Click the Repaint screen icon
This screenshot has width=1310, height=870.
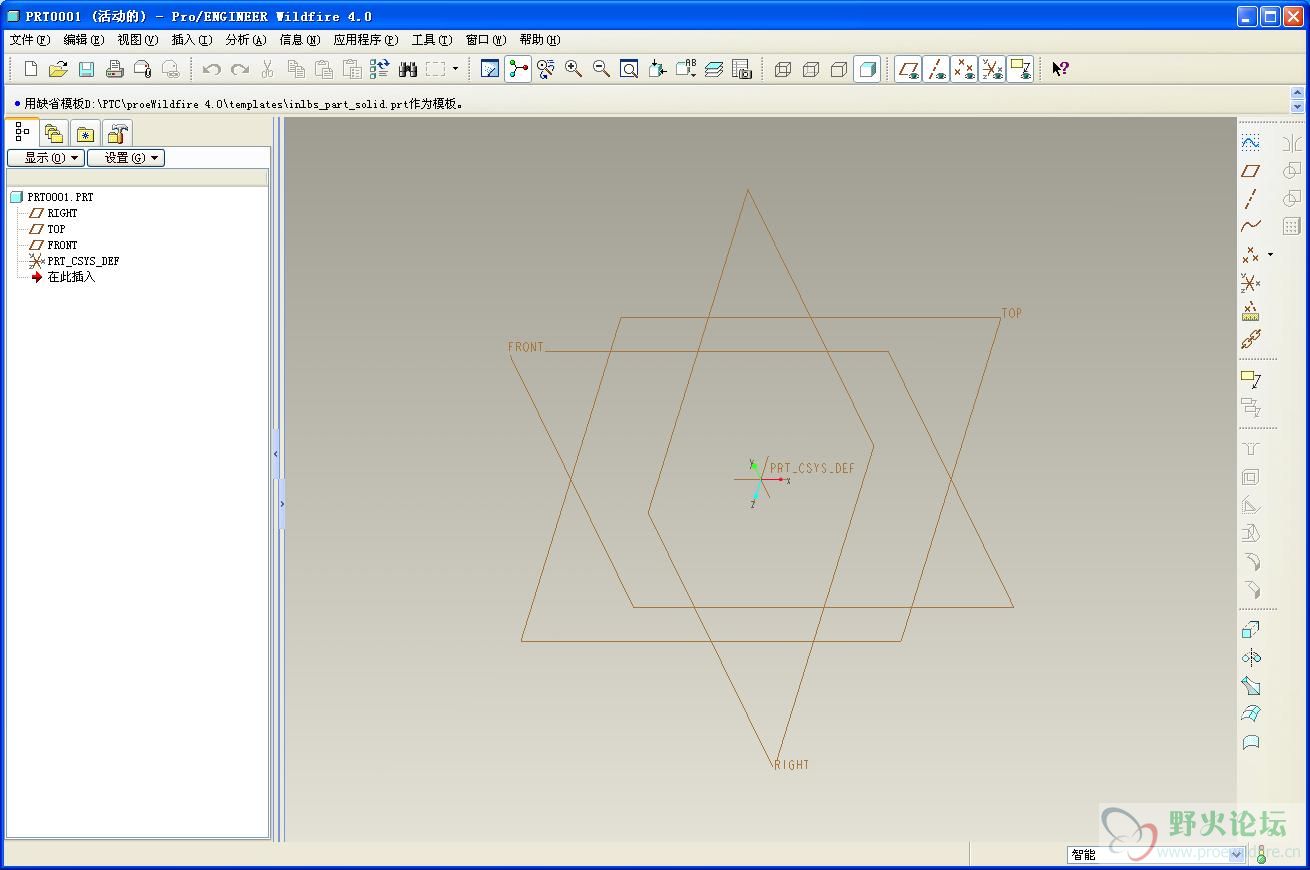coord(490,69)
